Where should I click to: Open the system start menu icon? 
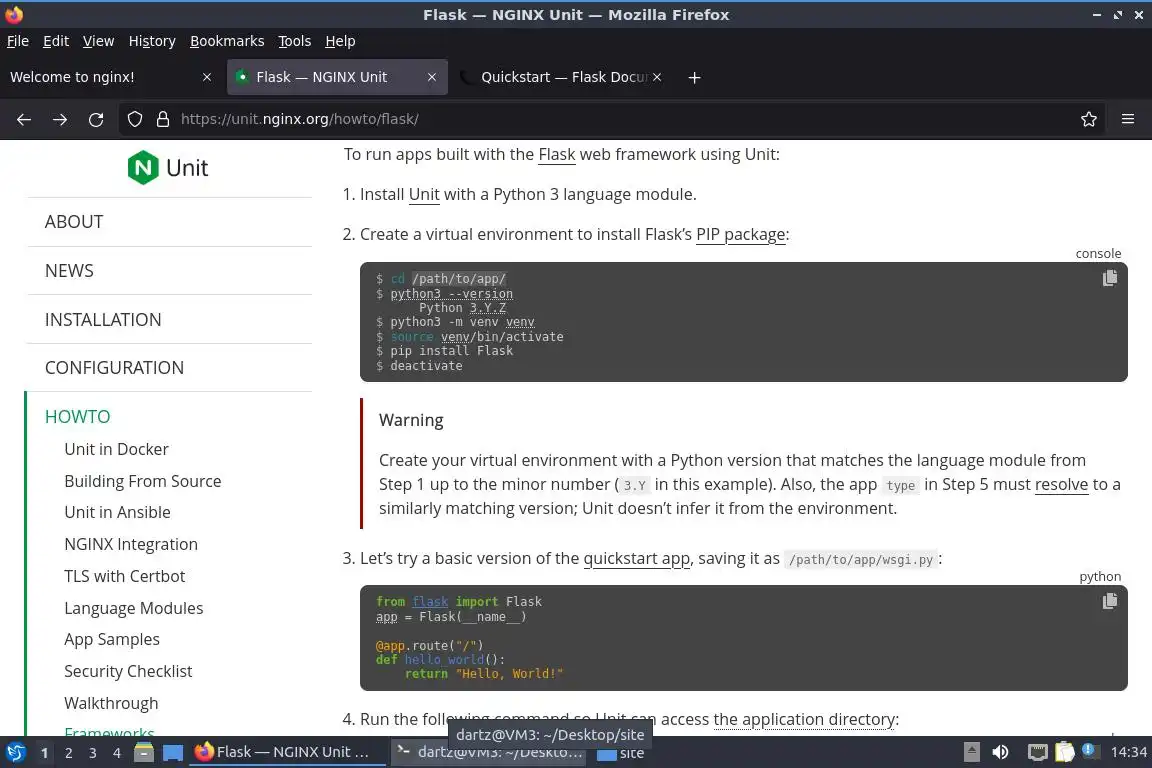pyautogui.click(x=15, y=753)
